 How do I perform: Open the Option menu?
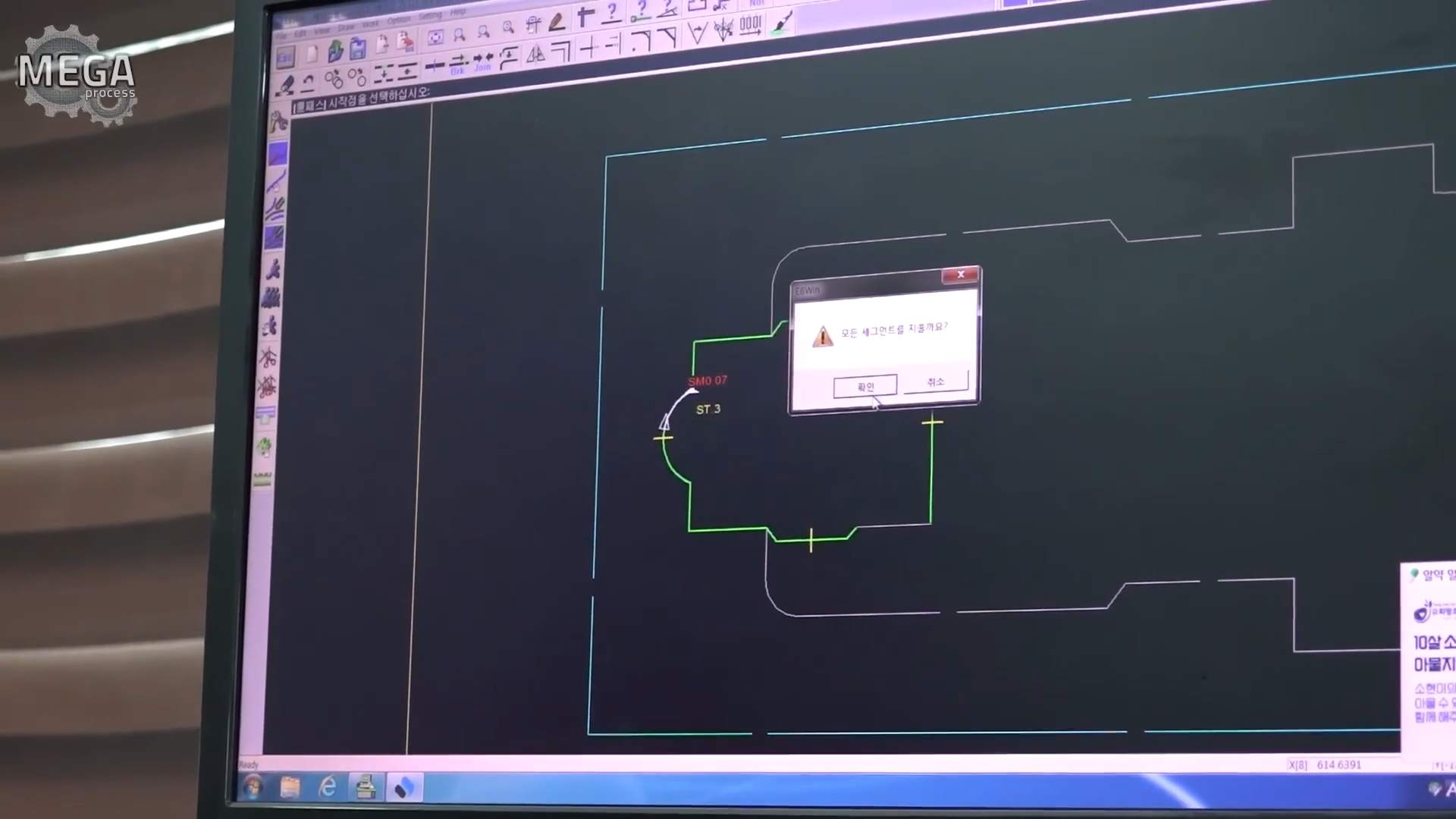point(398,20)
